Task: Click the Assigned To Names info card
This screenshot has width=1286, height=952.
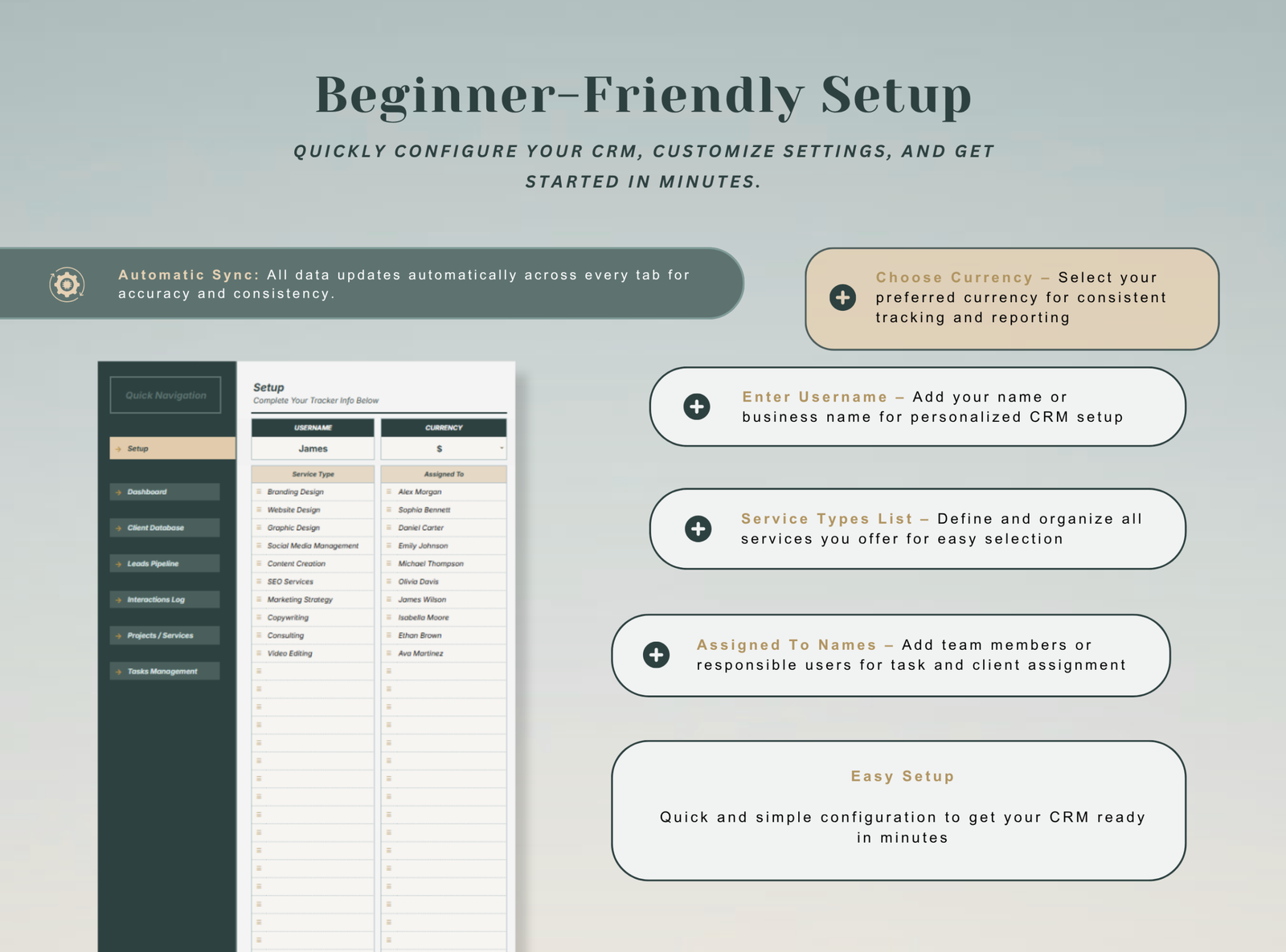Action: pyautogui.click(x=891, y=656)
